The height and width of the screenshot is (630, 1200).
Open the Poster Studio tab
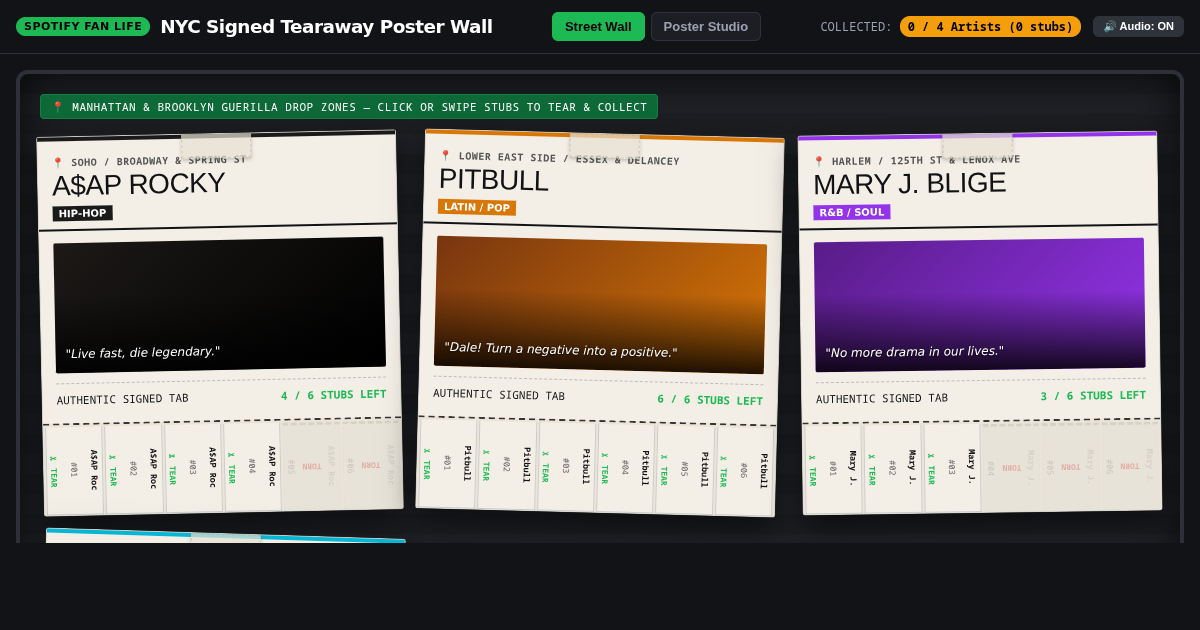[706, 27]
